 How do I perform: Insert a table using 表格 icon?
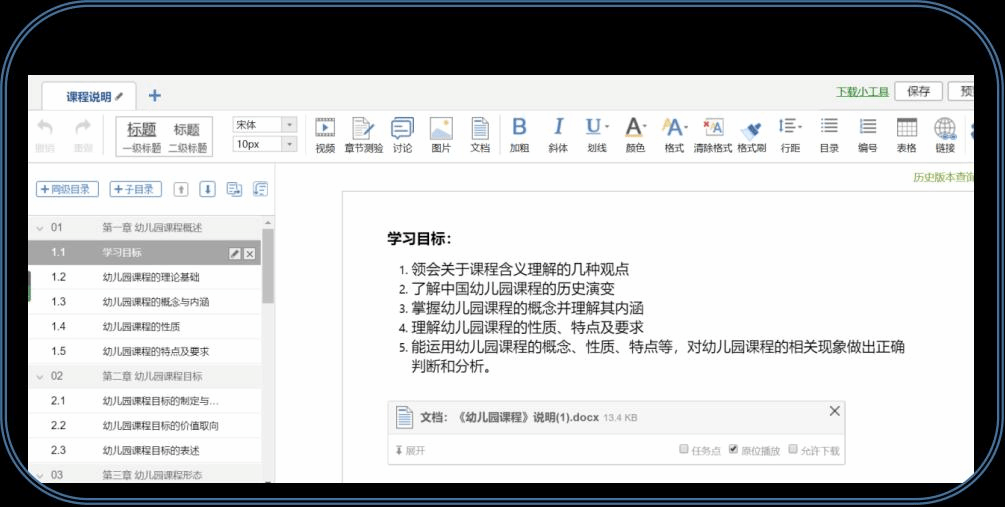pyautogui.click(x=906, y=133)
